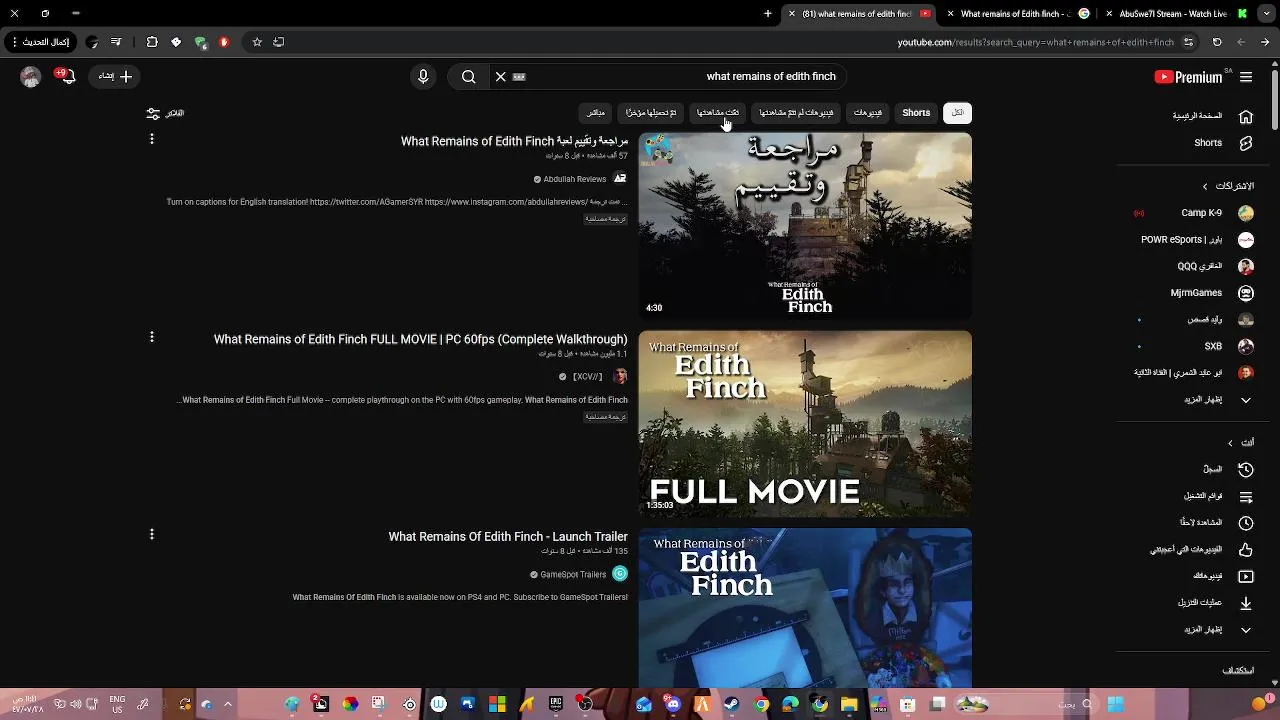Select the Watched (تمّت مشاهدتها) filter chip
The height and width of the screenshot is (720, 1280).
pyautogui.click(x=718, y=113)
